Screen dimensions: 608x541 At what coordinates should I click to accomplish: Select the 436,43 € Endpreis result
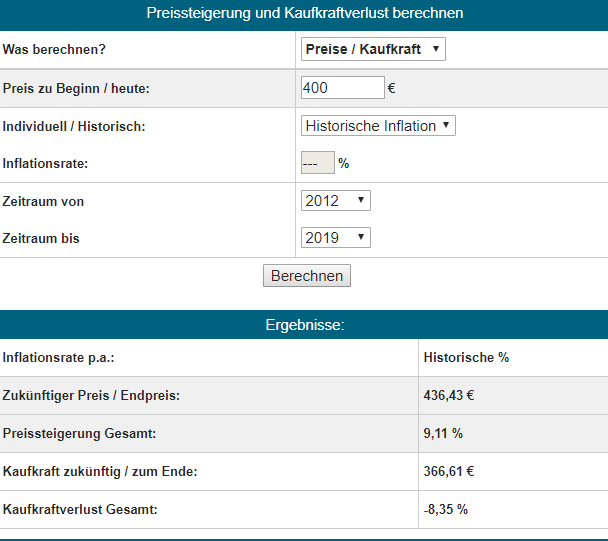click(x=448, y=396)
